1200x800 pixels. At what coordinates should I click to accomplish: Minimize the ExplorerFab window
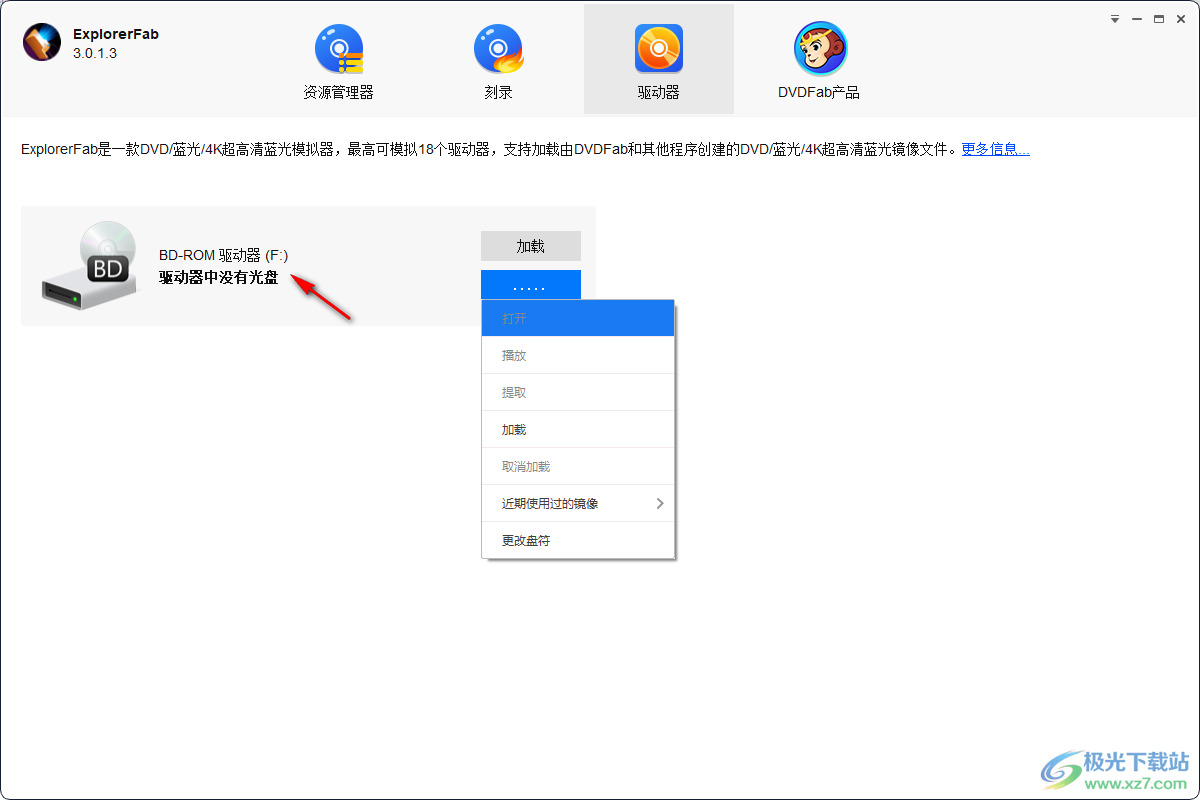point(1137,19)
